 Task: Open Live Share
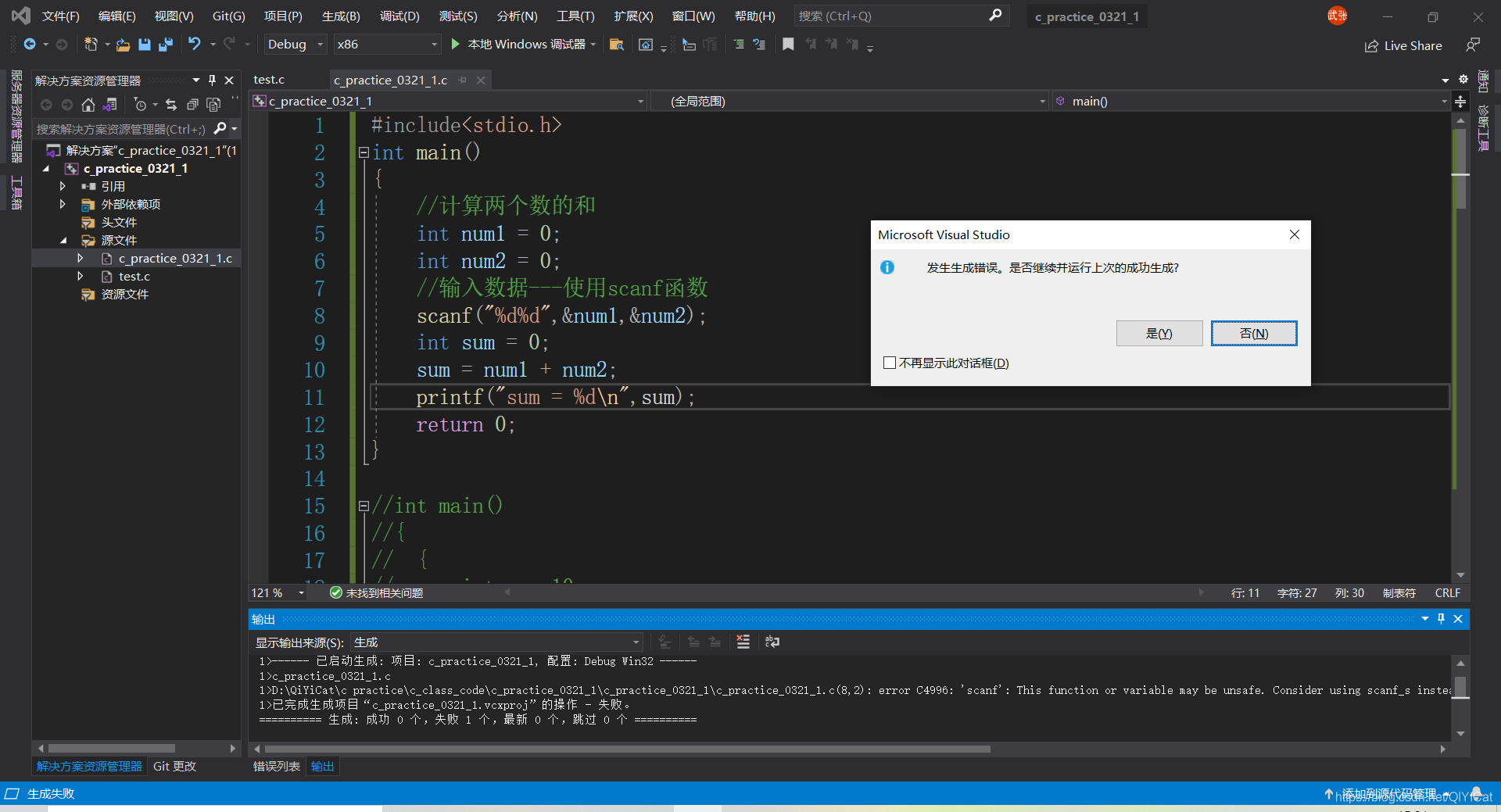coord(1403,46)
